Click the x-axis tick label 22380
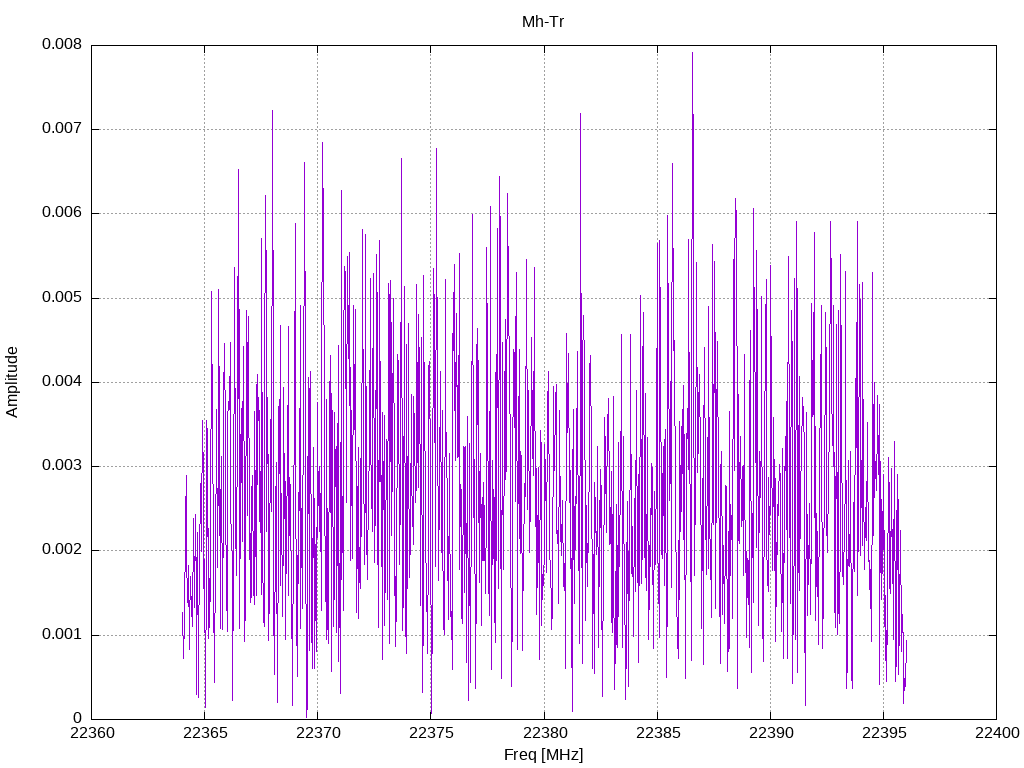The width and height of the screenshot is (1024, 768). tap(544, 733)
